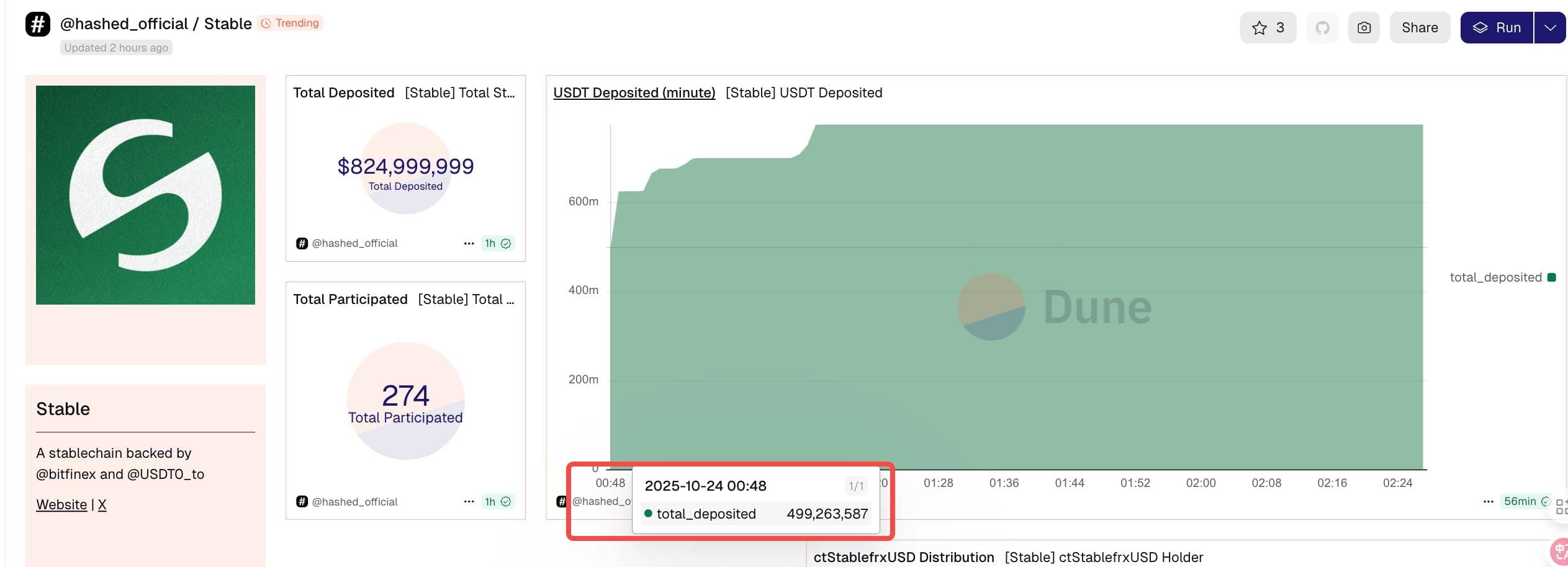
Task: Open ellipsis menu on Total Participated widget
Action: (469, 501)
